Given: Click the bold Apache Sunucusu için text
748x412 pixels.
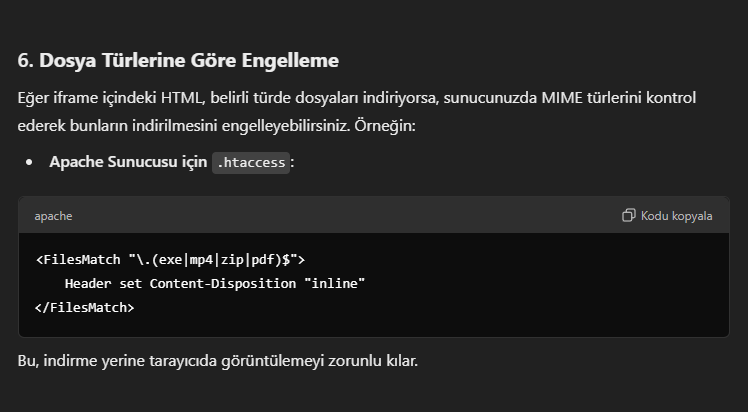Looking at the screenshot, I should click(128, 162).
